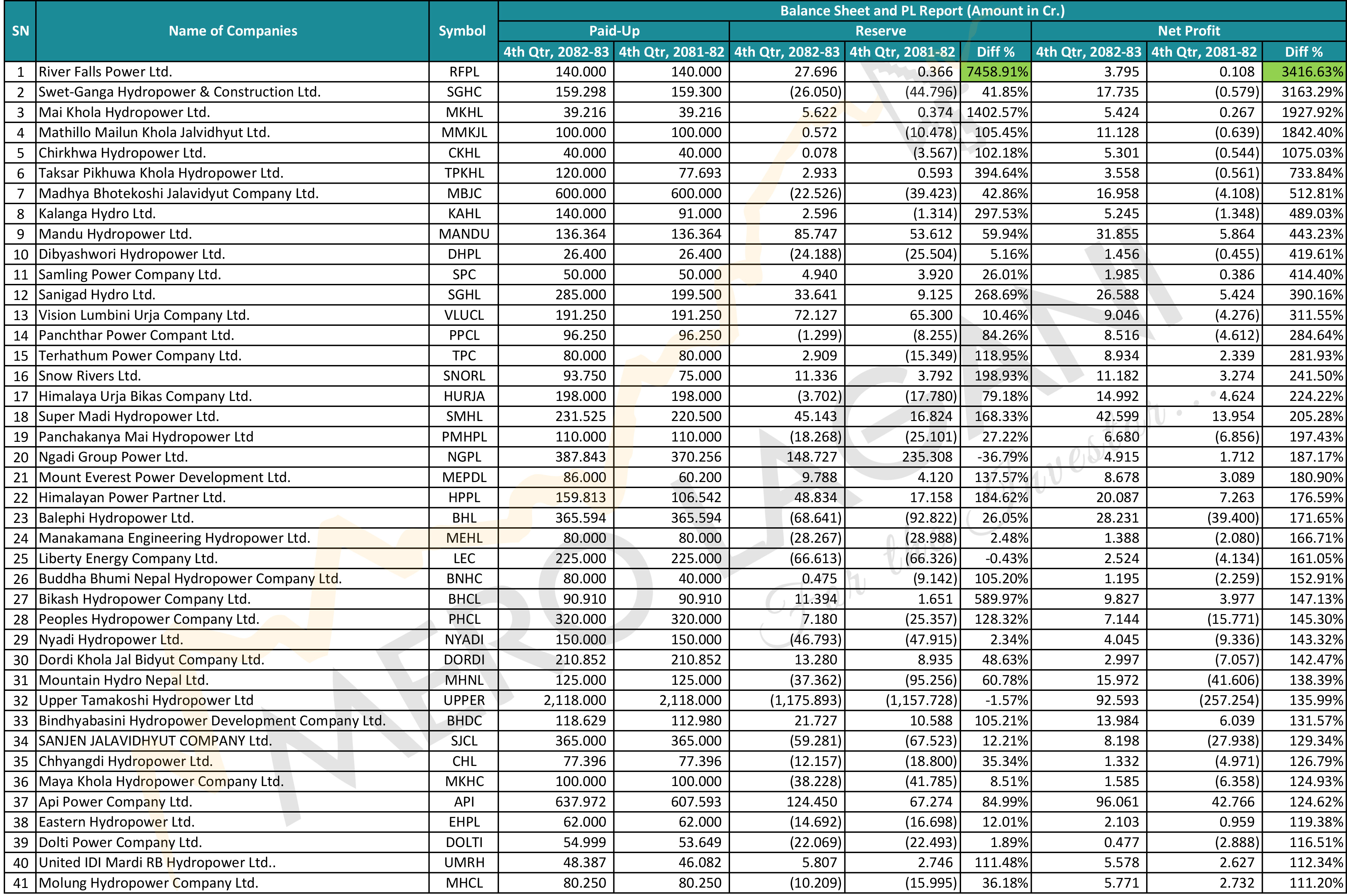Click the "Name of Companies" column header
The image size is (1347, 896).
(233, 31)
